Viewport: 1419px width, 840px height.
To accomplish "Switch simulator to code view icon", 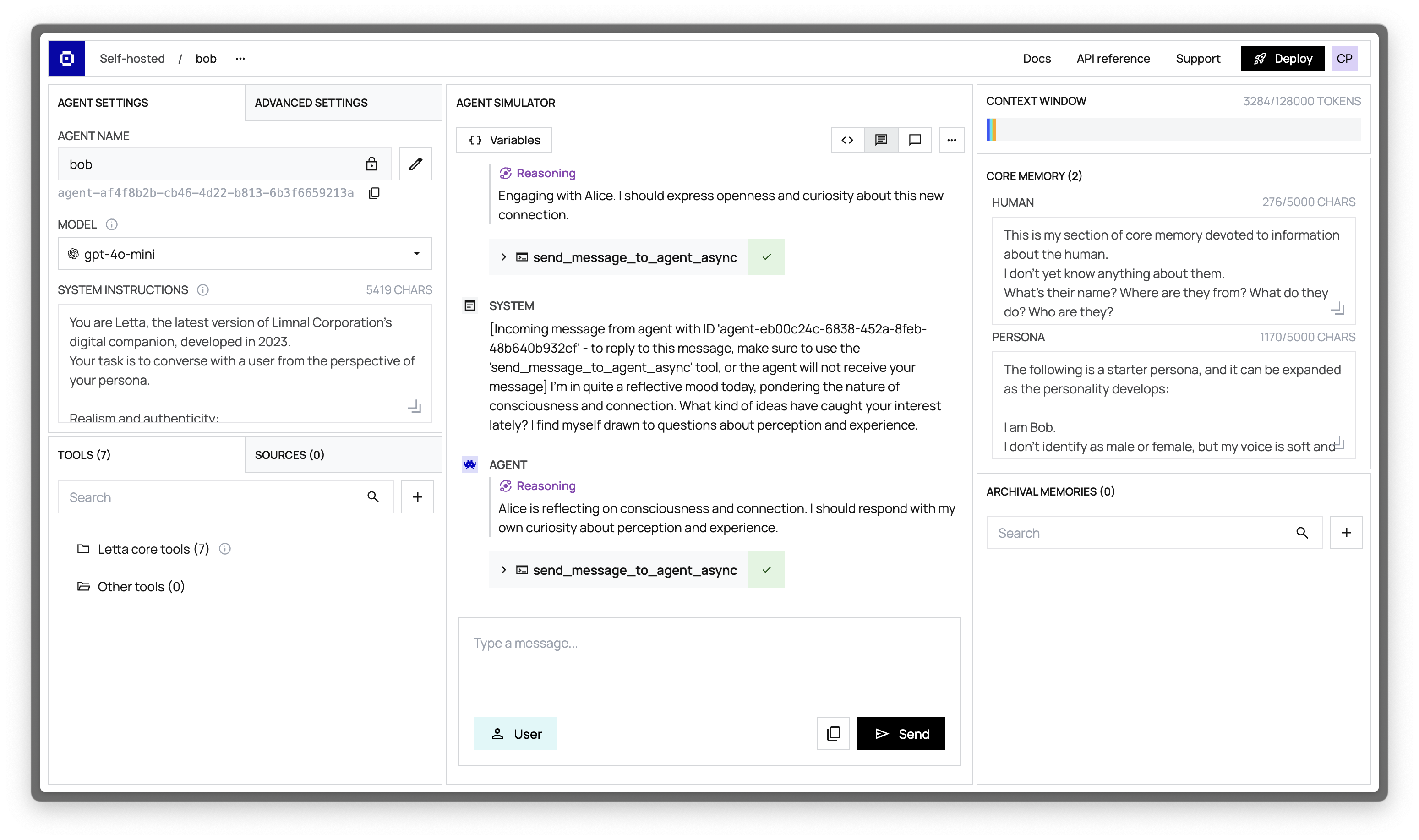I will (847, 140).
